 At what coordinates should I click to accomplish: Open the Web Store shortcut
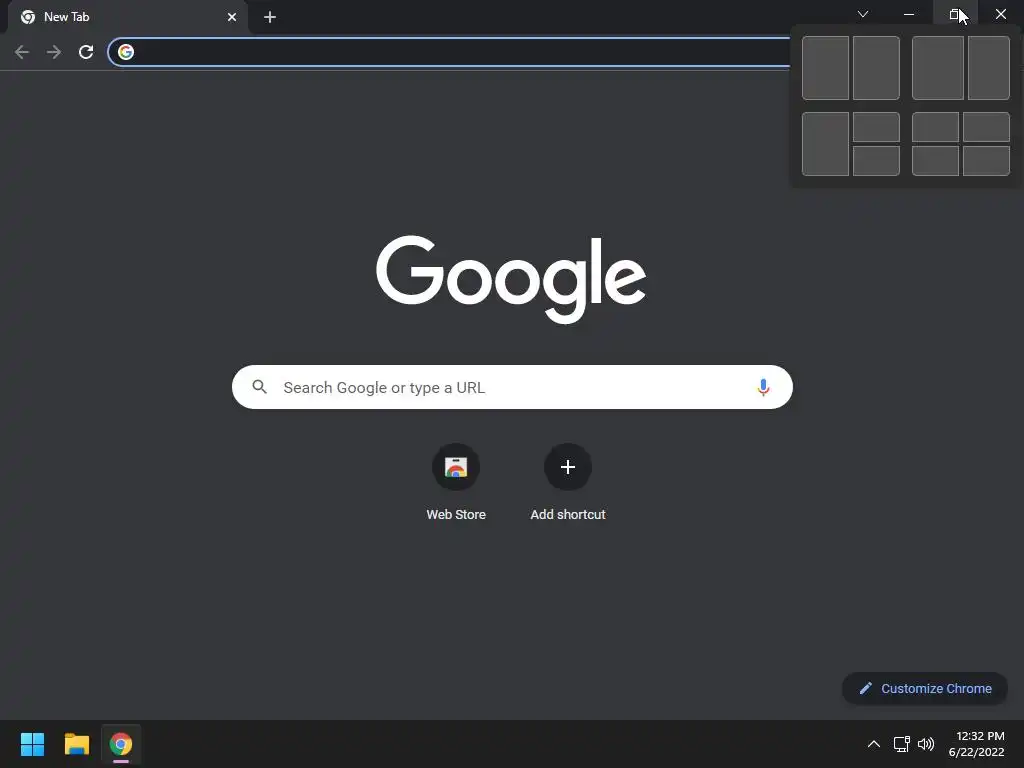click(x=456, y=467)
